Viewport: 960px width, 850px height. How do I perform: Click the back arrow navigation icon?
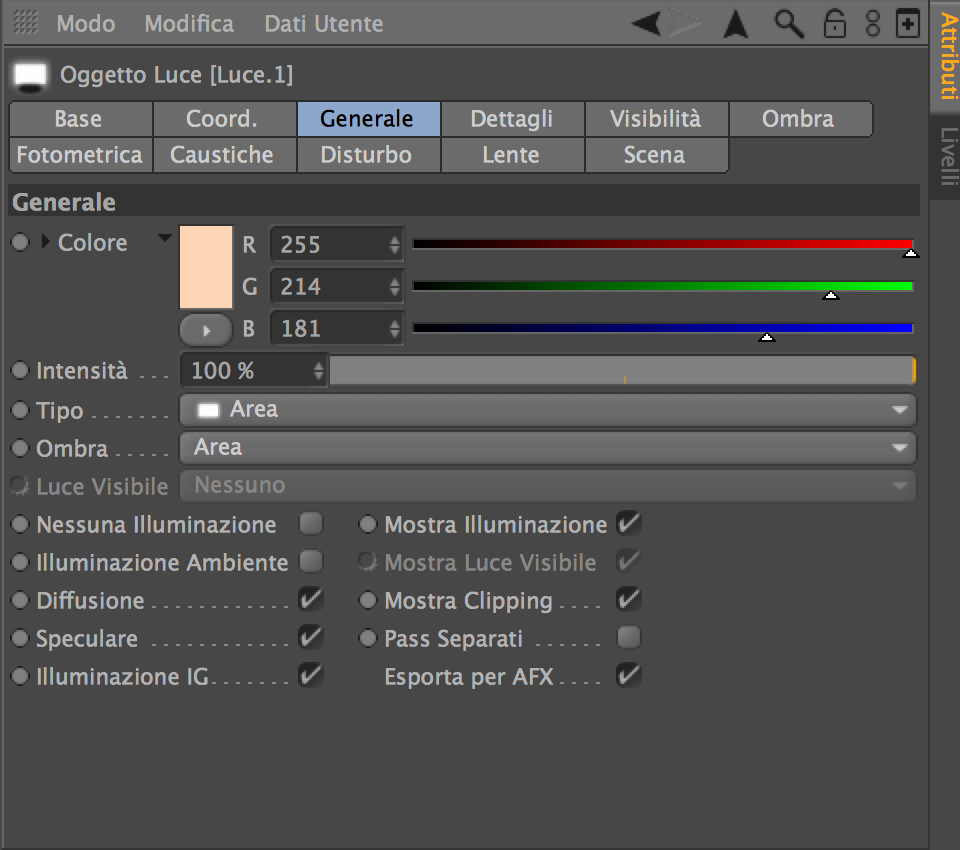coord(646,24)
